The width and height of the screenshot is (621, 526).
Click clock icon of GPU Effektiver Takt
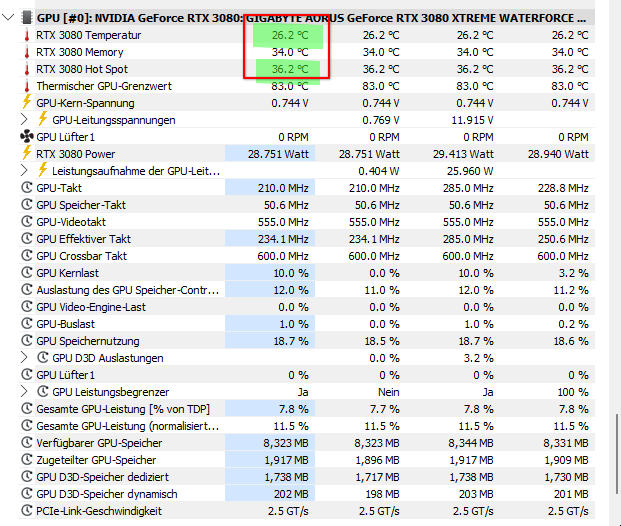click(27, 238)
